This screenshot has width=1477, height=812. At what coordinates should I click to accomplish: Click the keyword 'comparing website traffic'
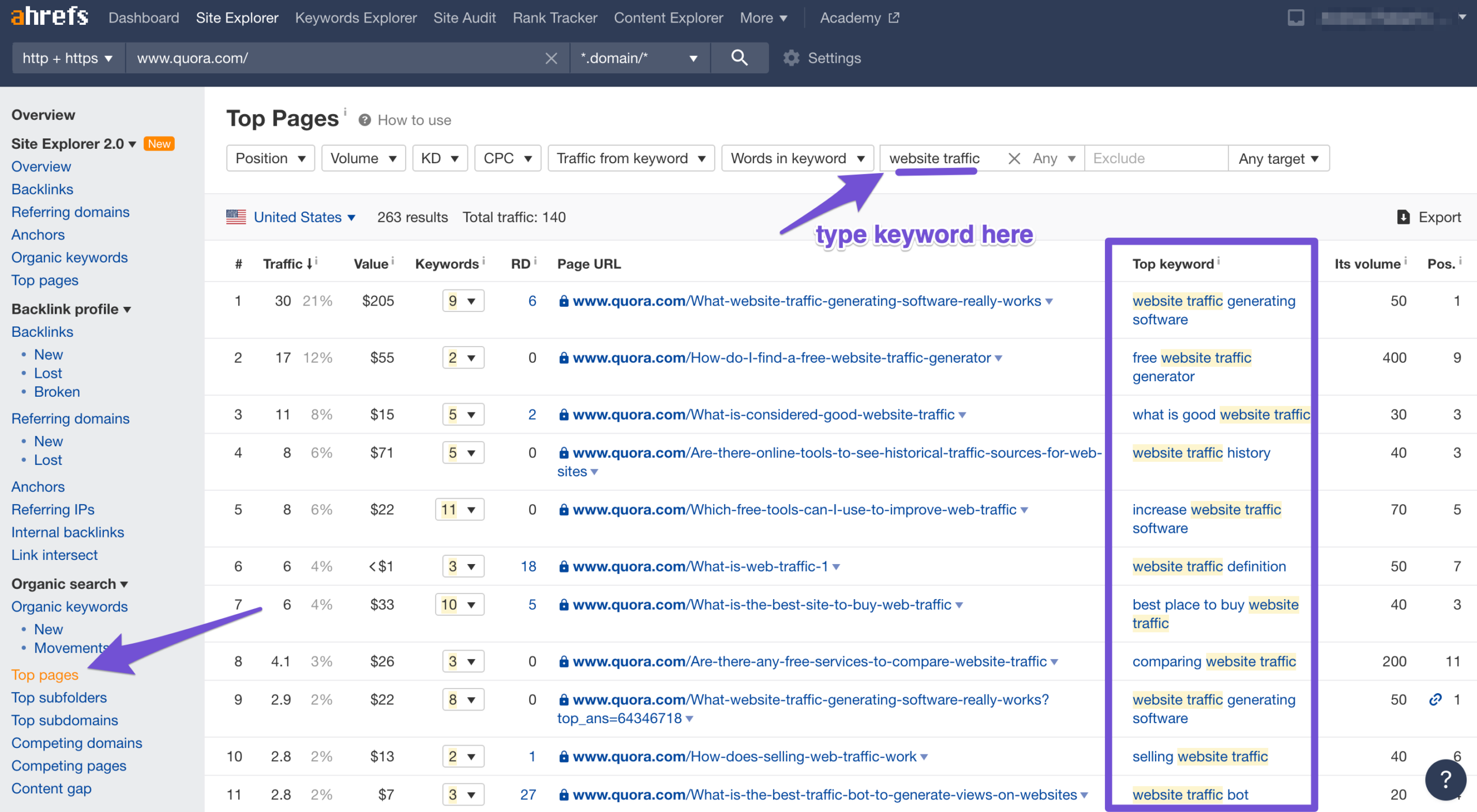(1214, 661)
